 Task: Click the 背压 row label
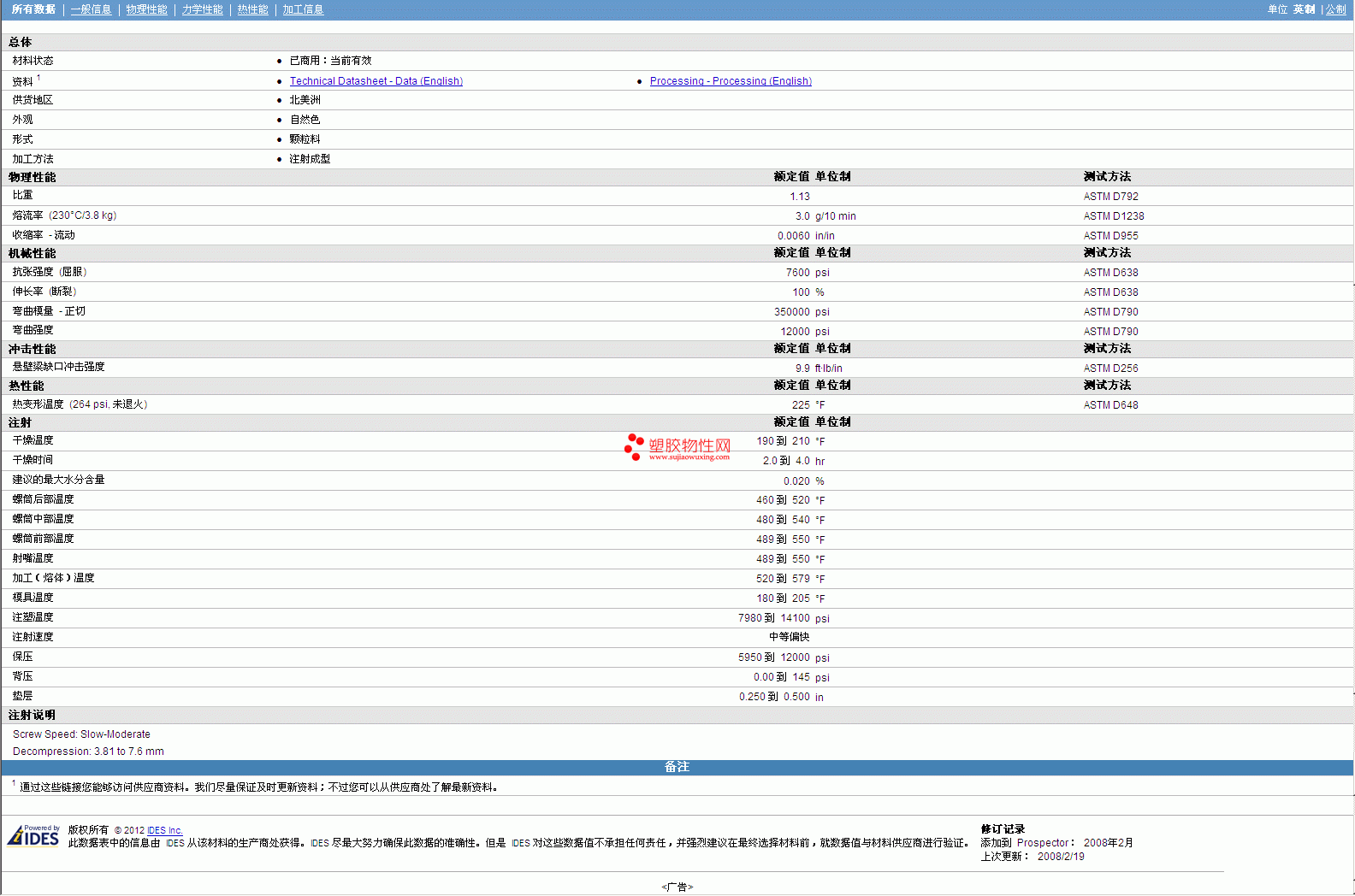point(22,676)
